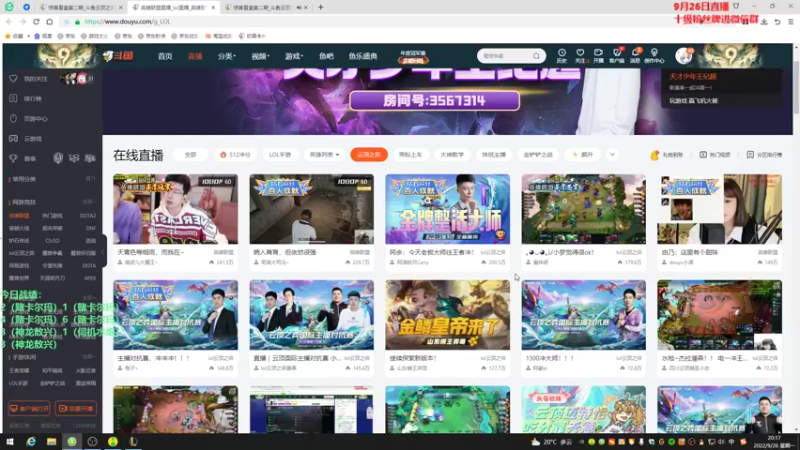Switch to the third browser tab with audio
Viewport: 800px width, 450px height.
265,7
